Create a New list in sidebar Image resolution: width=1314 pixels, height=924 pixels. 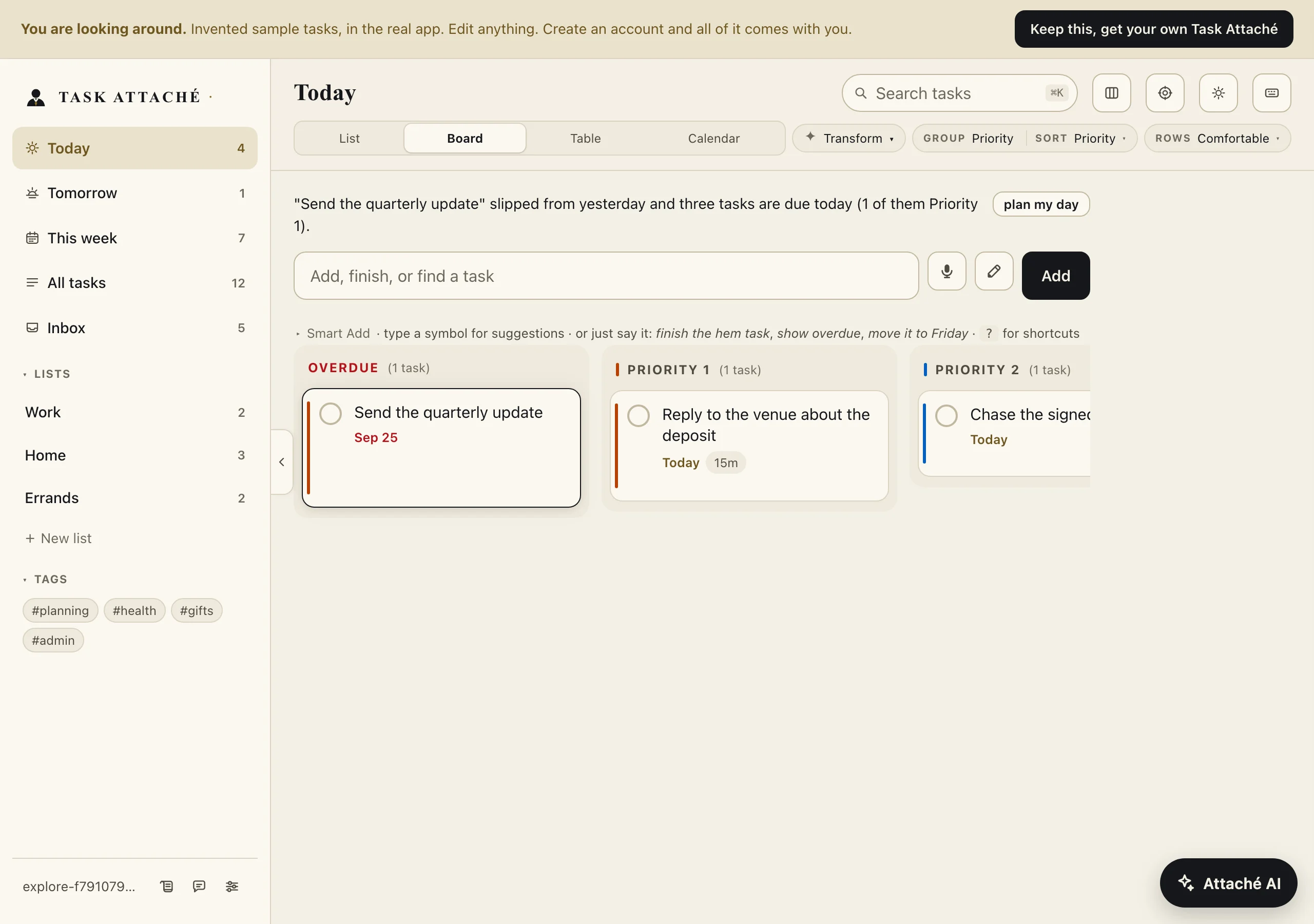59,537
